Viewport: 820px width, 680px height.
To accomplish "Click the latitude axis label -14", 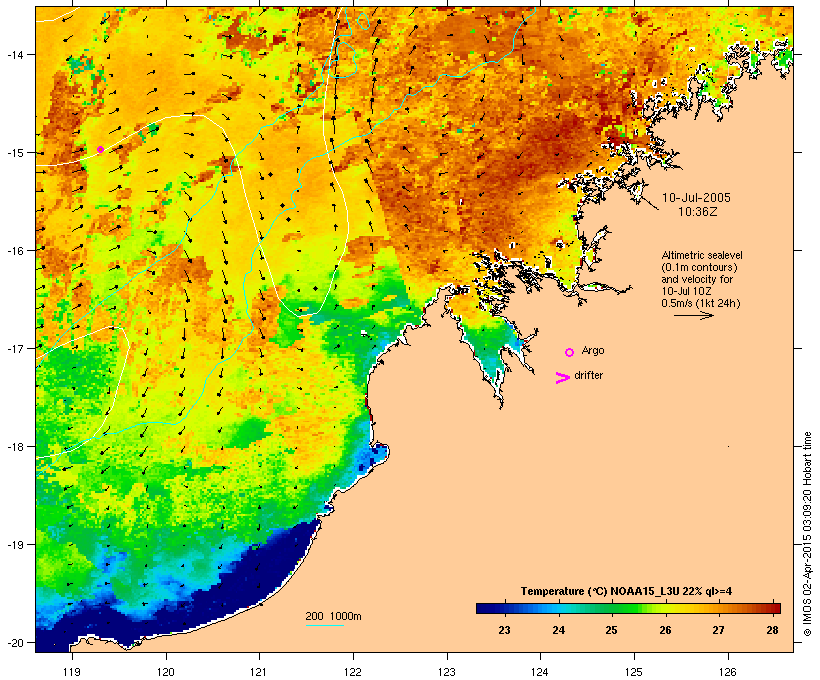I will [x=14, y=54].
